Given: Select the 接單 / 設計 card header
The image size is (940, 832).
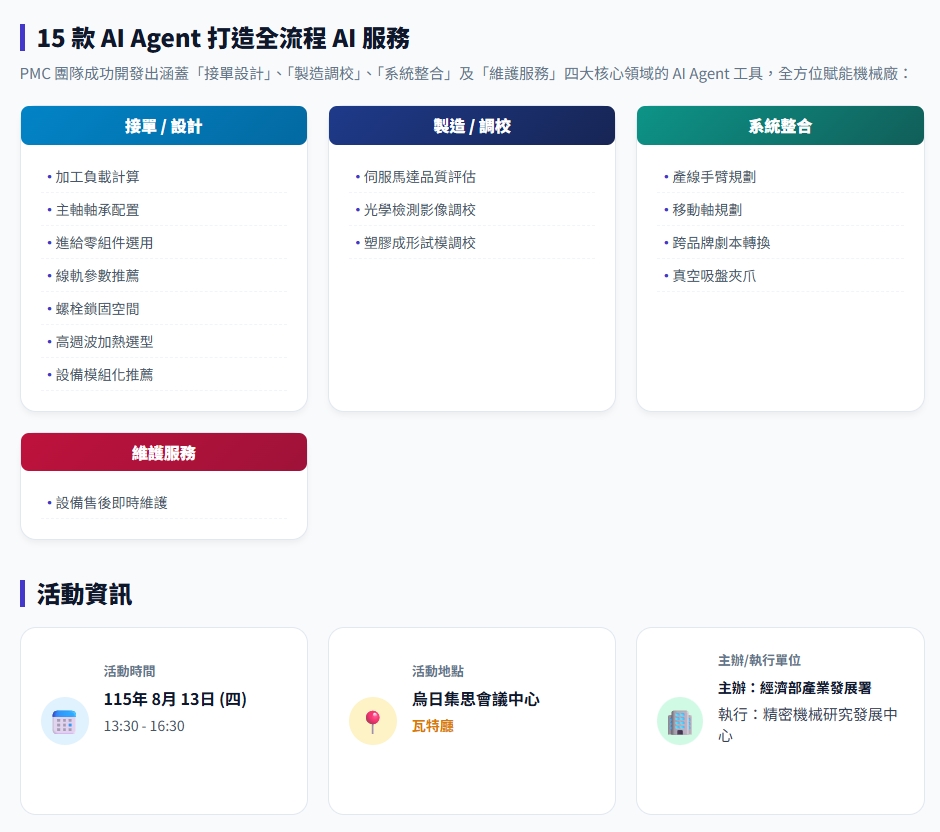Looking at the screenshot, I should click(x=164, y=126).
